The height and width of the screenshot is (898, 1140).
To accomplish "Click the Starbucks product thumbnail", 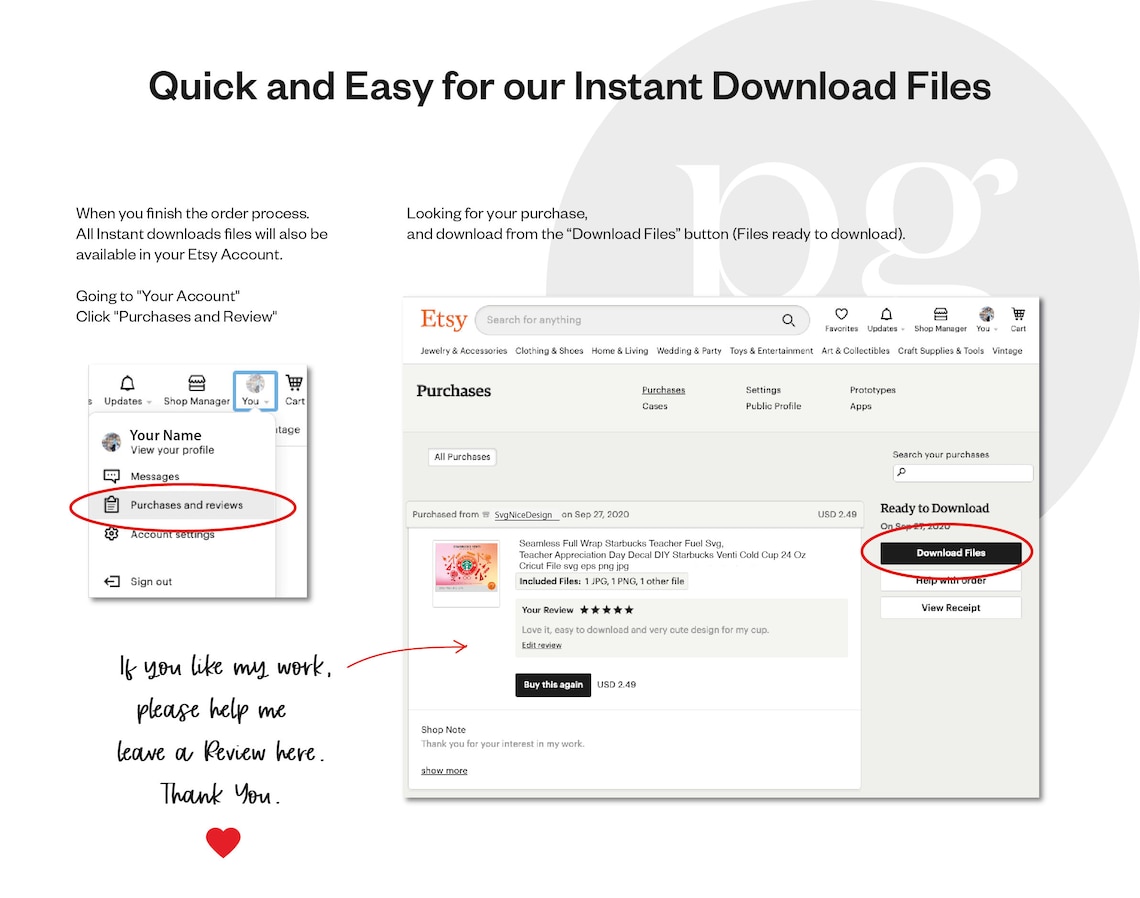I will click(x=466, y=573).
